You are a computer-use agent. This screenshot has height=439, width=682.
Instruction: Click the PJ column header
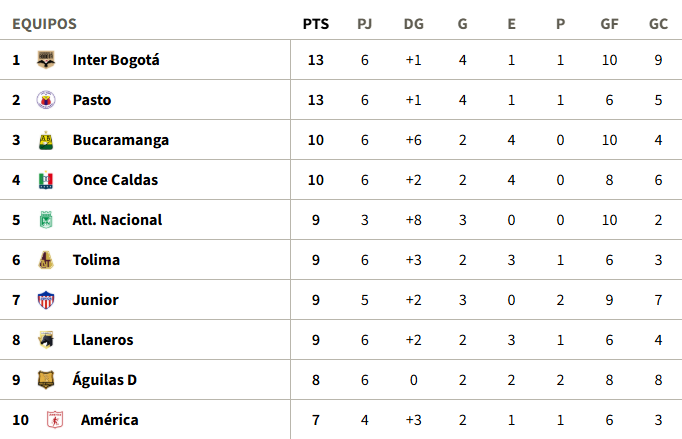pyautogui.click(x=365, y=24)
